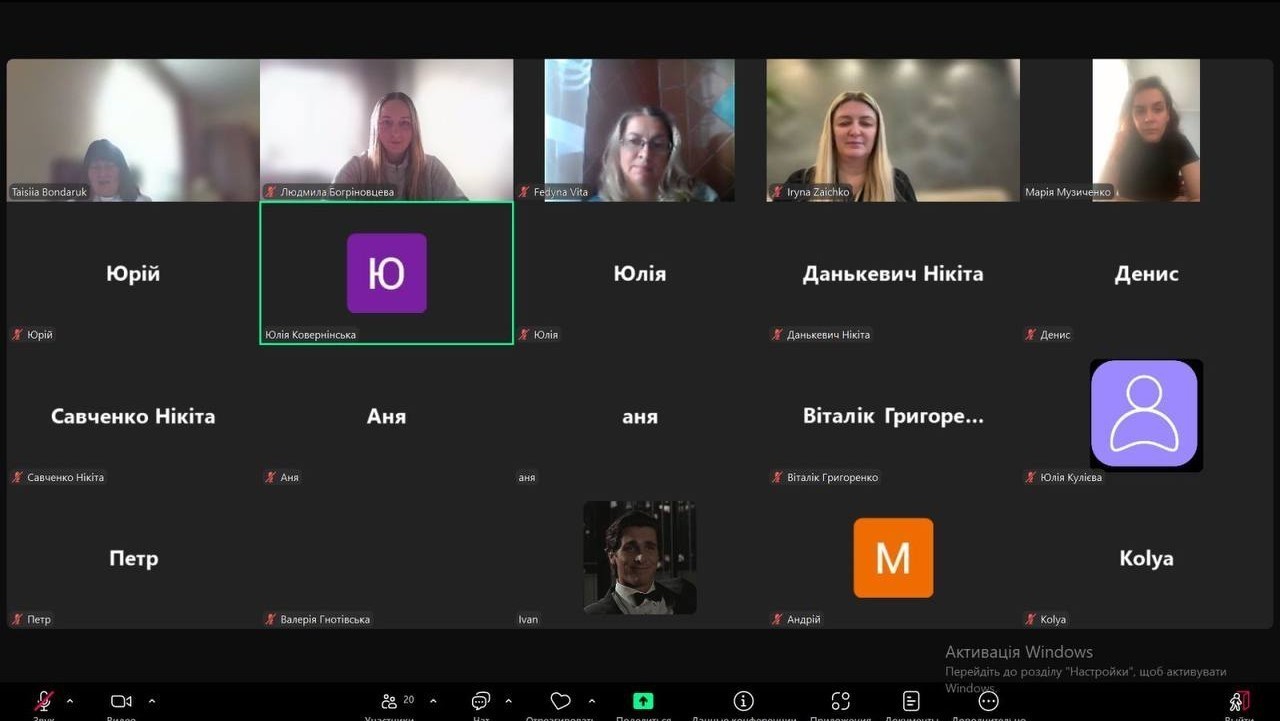Open the chat icon
Screen dimensions: 1280x721
click(x=481, y=701)
